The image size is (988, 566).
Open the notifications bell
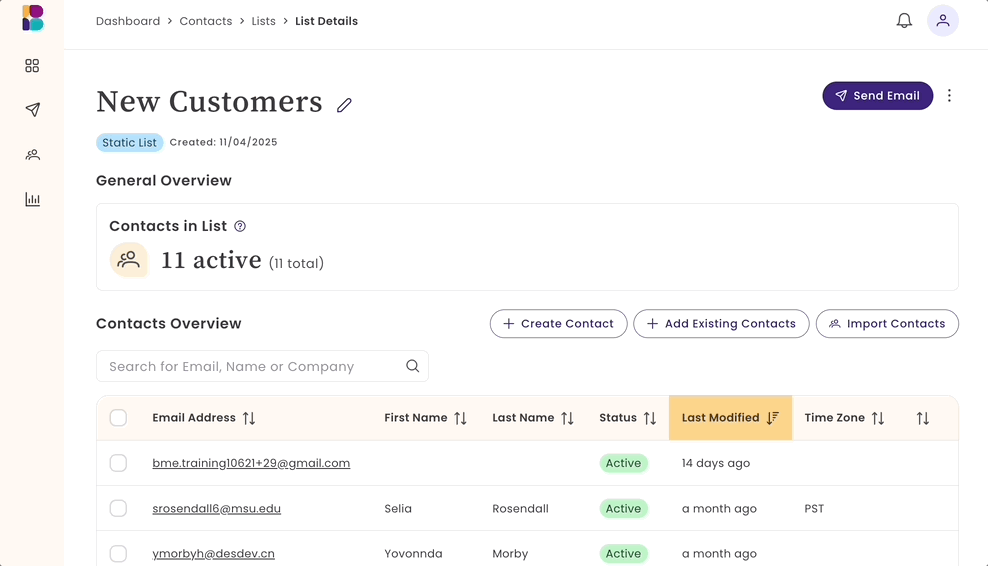pos(904,21)
